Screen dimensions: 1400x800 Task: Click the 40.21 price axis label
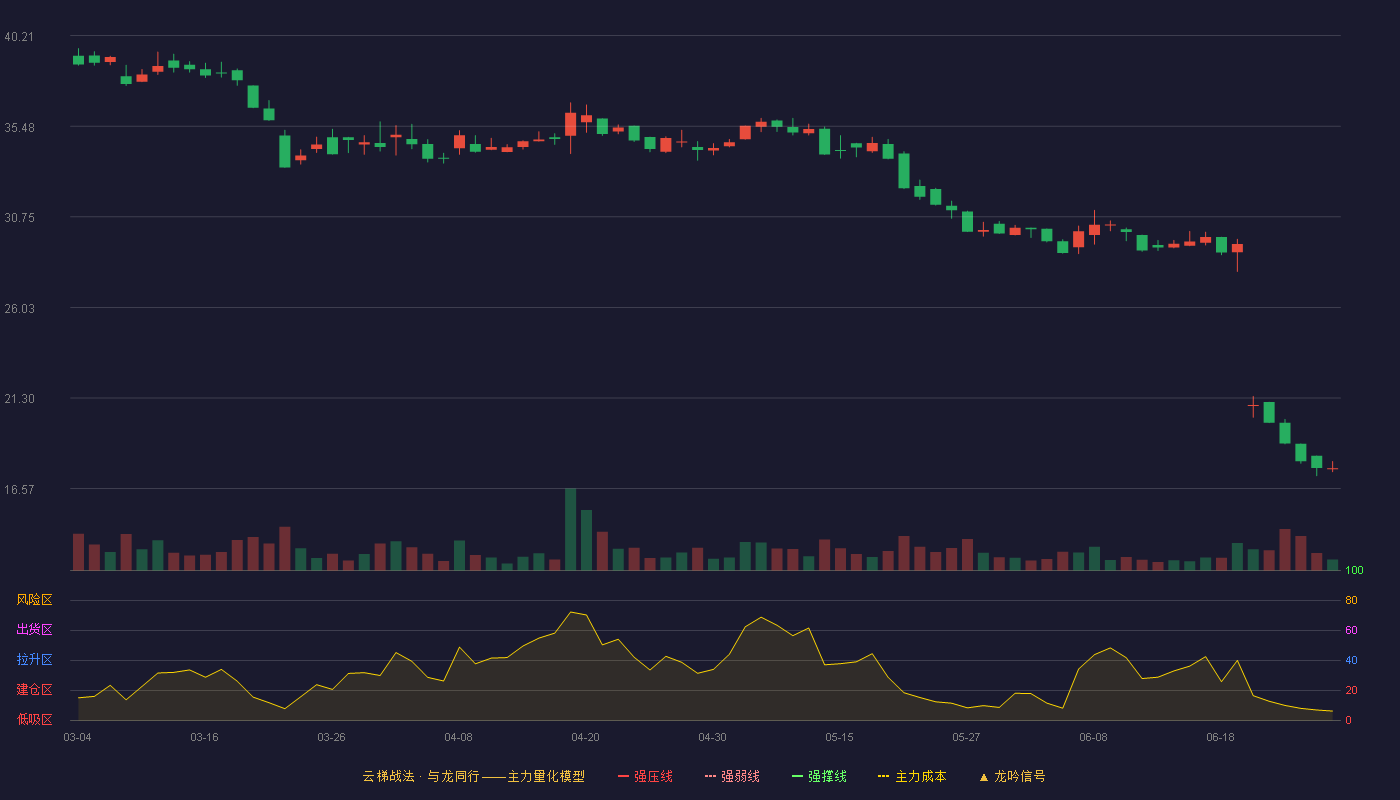(x=19, y=37)
